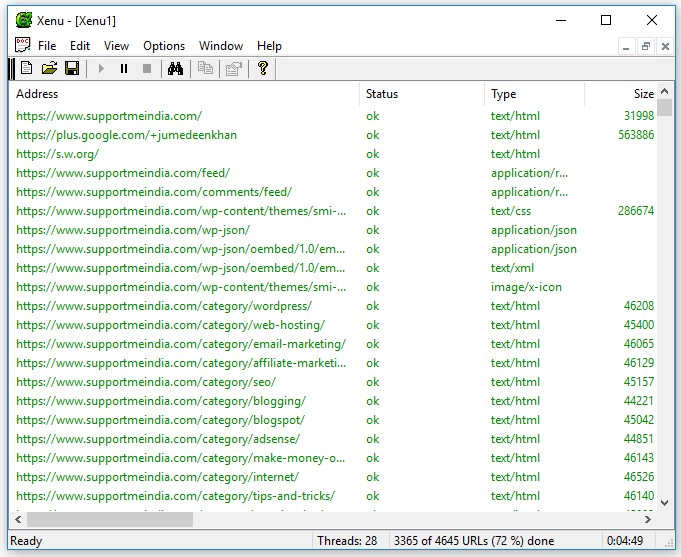This screenshot has width=681, height=557.
Task: Click the window resize grip in status bar
Action: point(668,542)
